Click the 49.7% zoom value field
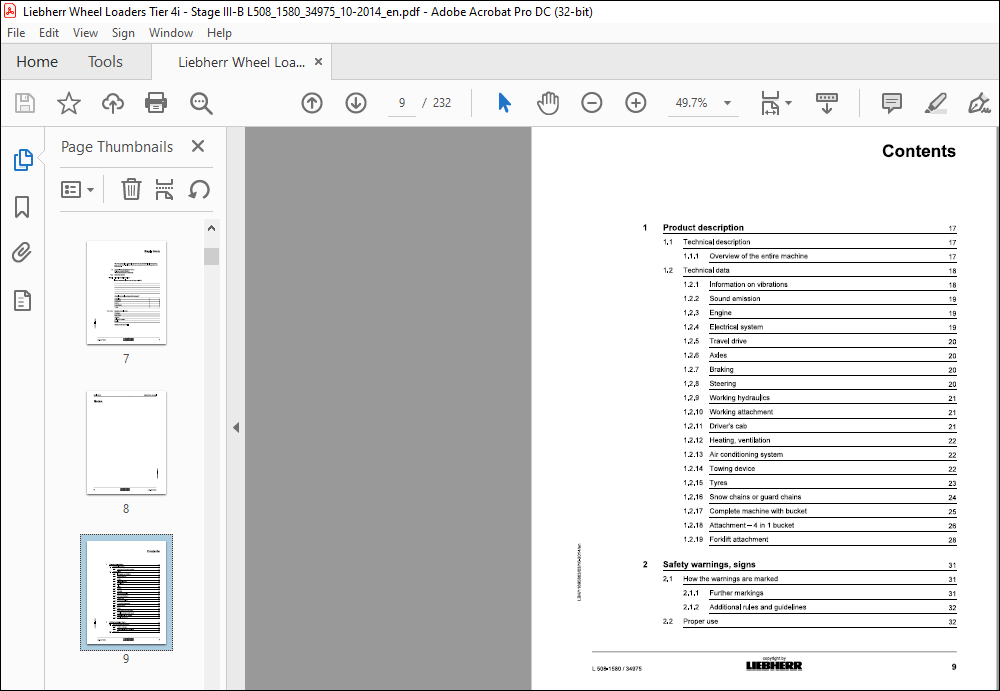Viewport: 1000px width, 691px height. point(692,103)
